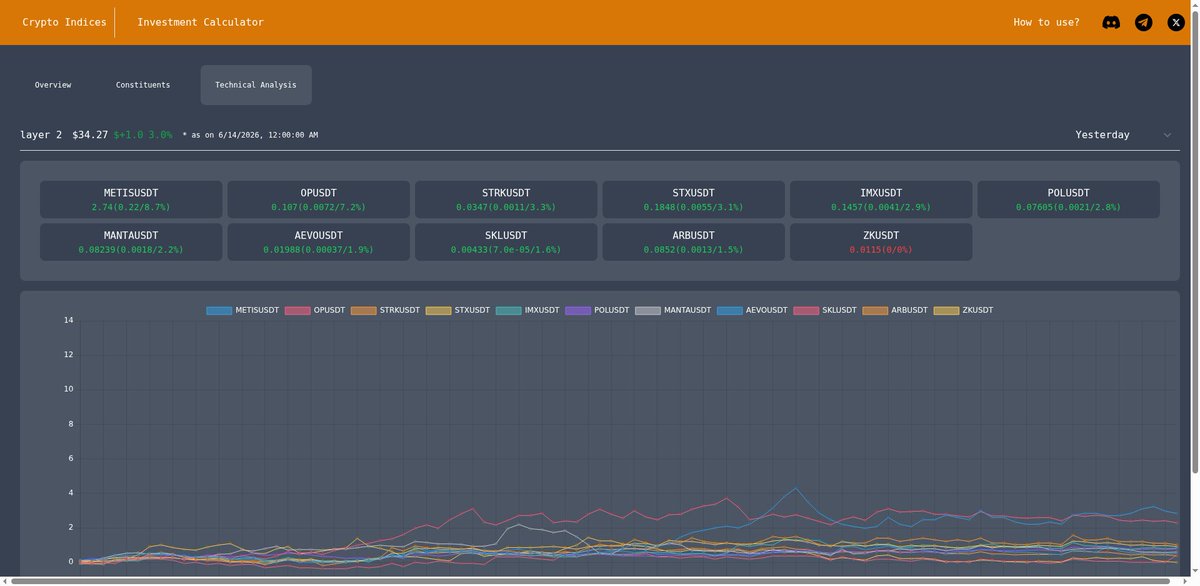1200x586 pixels.
Task: Select the IMXUSDT card
Action: pyautogui.click(x=881, y=199)
